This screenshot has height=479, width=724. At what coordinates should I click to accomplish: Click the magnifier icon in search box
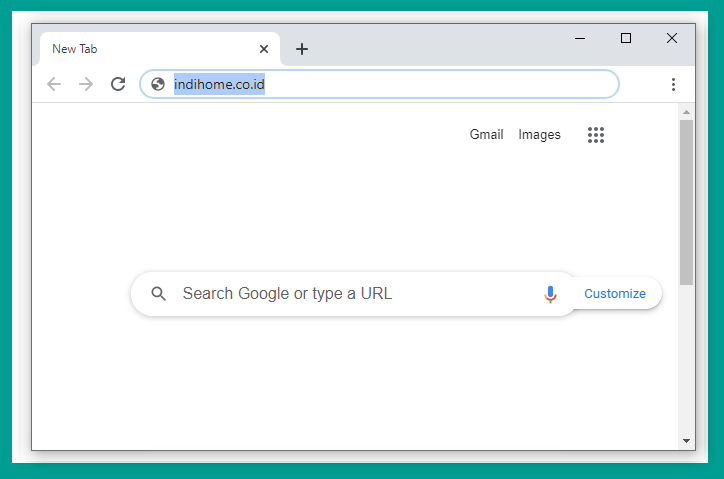(158, 294)
